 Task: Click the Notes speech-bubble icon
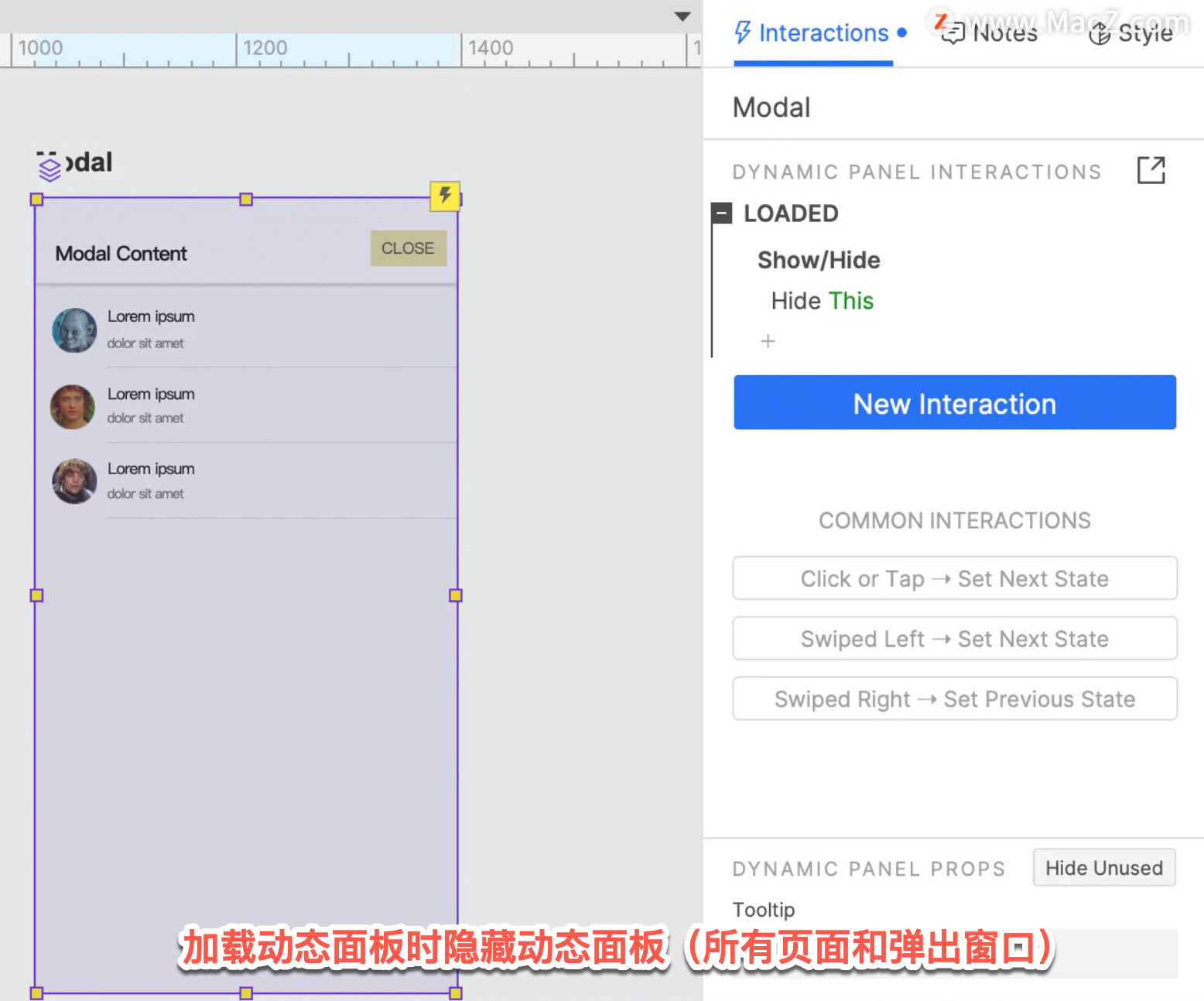tap(953, 33)
